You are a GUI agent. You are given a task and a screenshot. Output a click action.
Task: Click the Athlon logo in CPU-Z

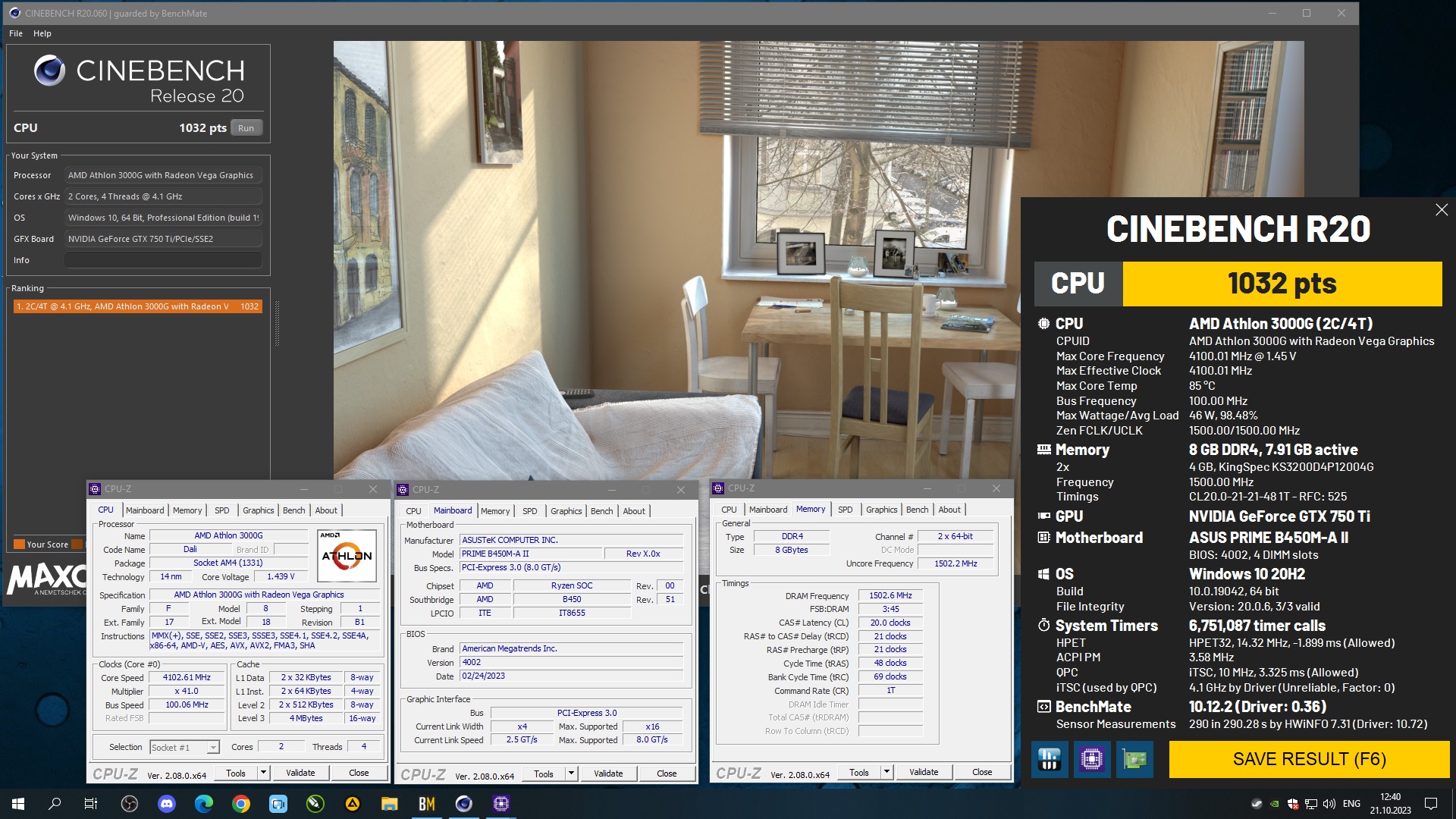click(x=347, y=555)
